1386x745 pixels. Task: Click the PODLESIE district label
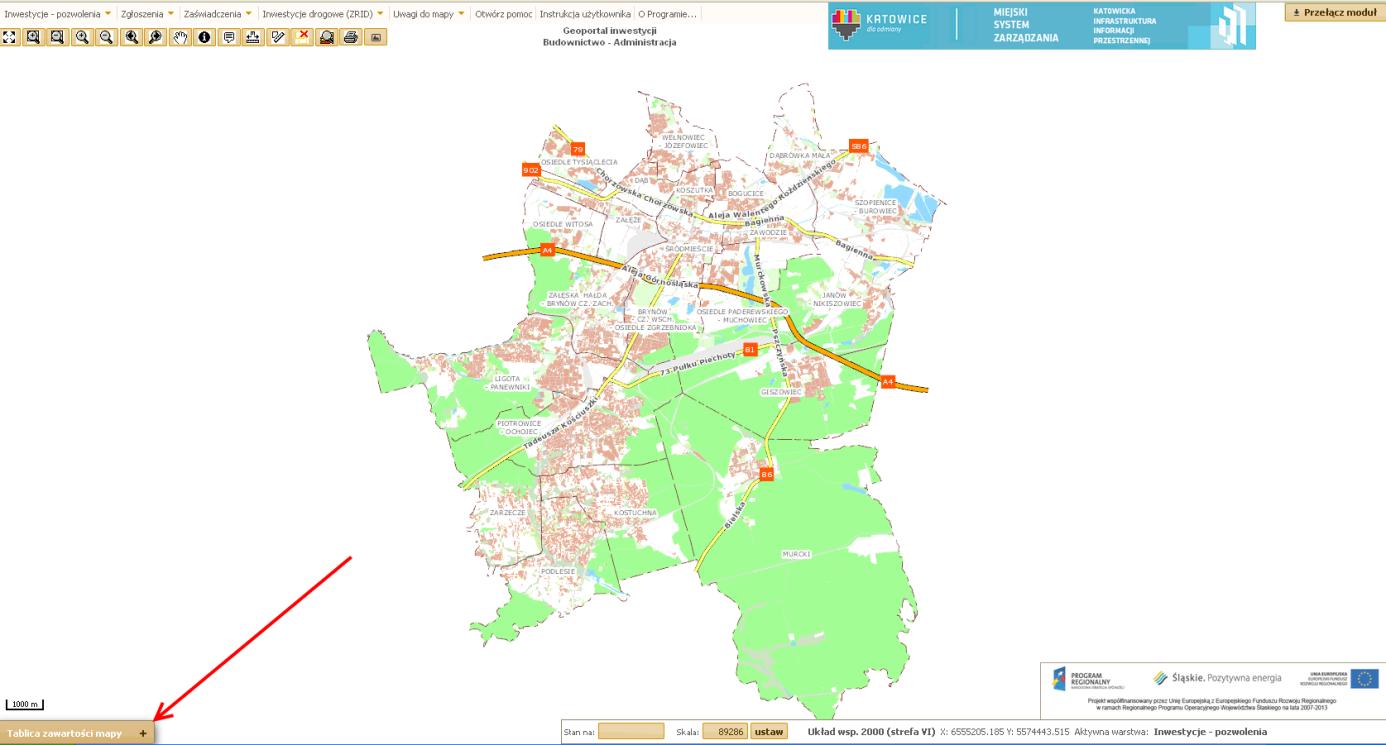pyautogui.click(x=559, y=571)
